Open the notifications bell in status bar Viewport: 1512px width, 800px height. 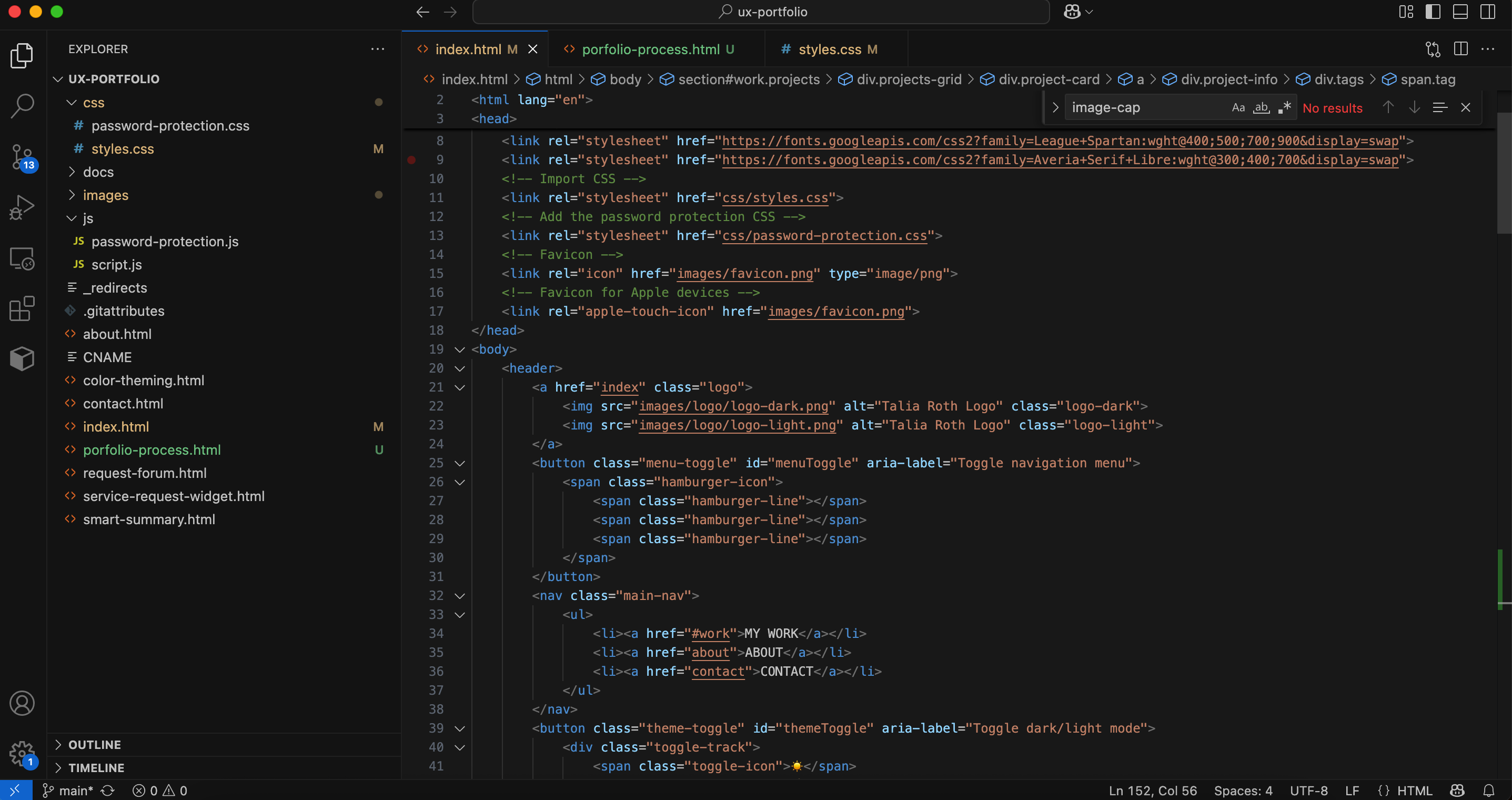click(x=1489, y=791)
